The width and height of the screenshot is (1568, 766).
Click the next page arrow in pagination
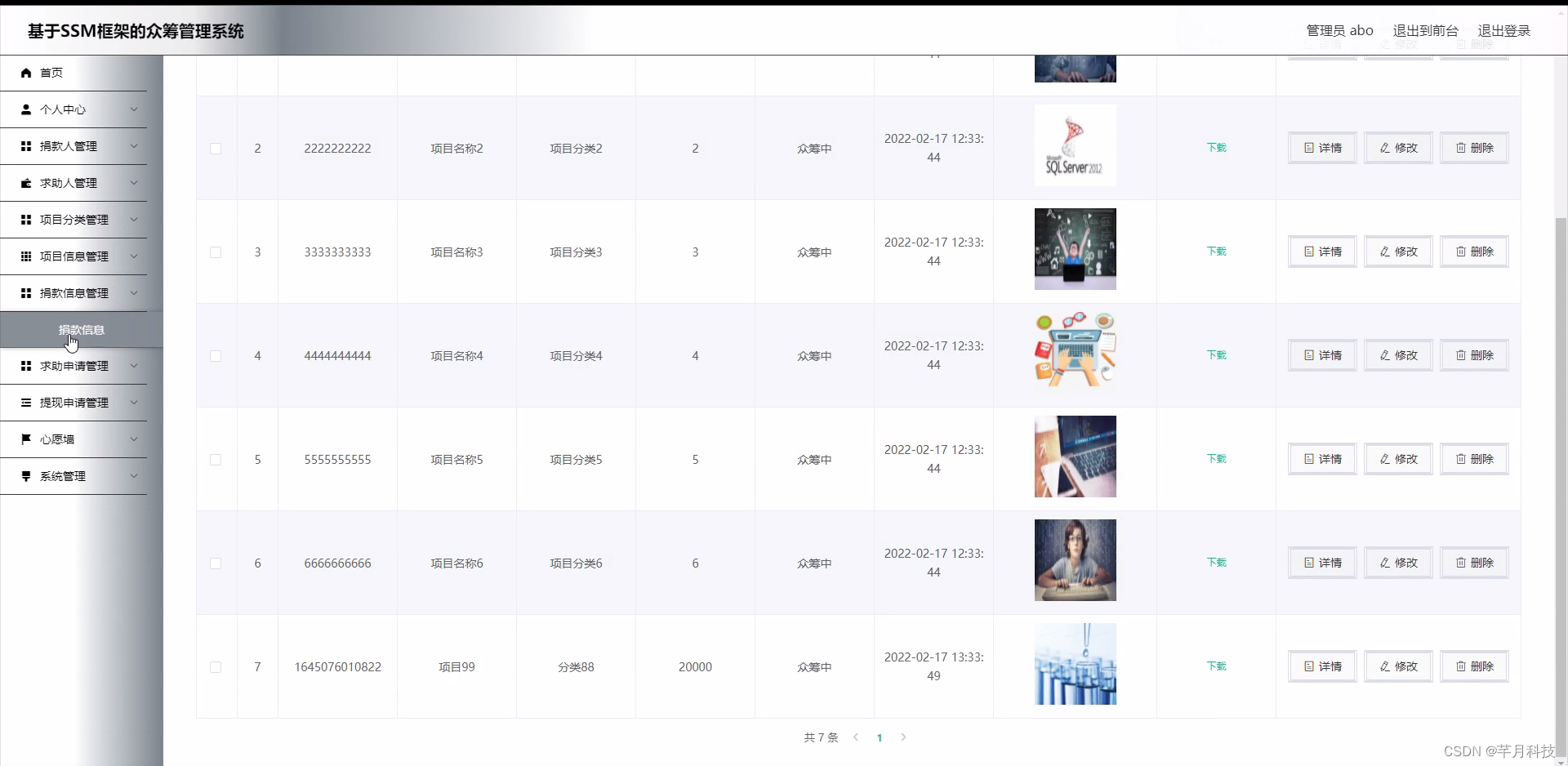click(x=904, y=737)
